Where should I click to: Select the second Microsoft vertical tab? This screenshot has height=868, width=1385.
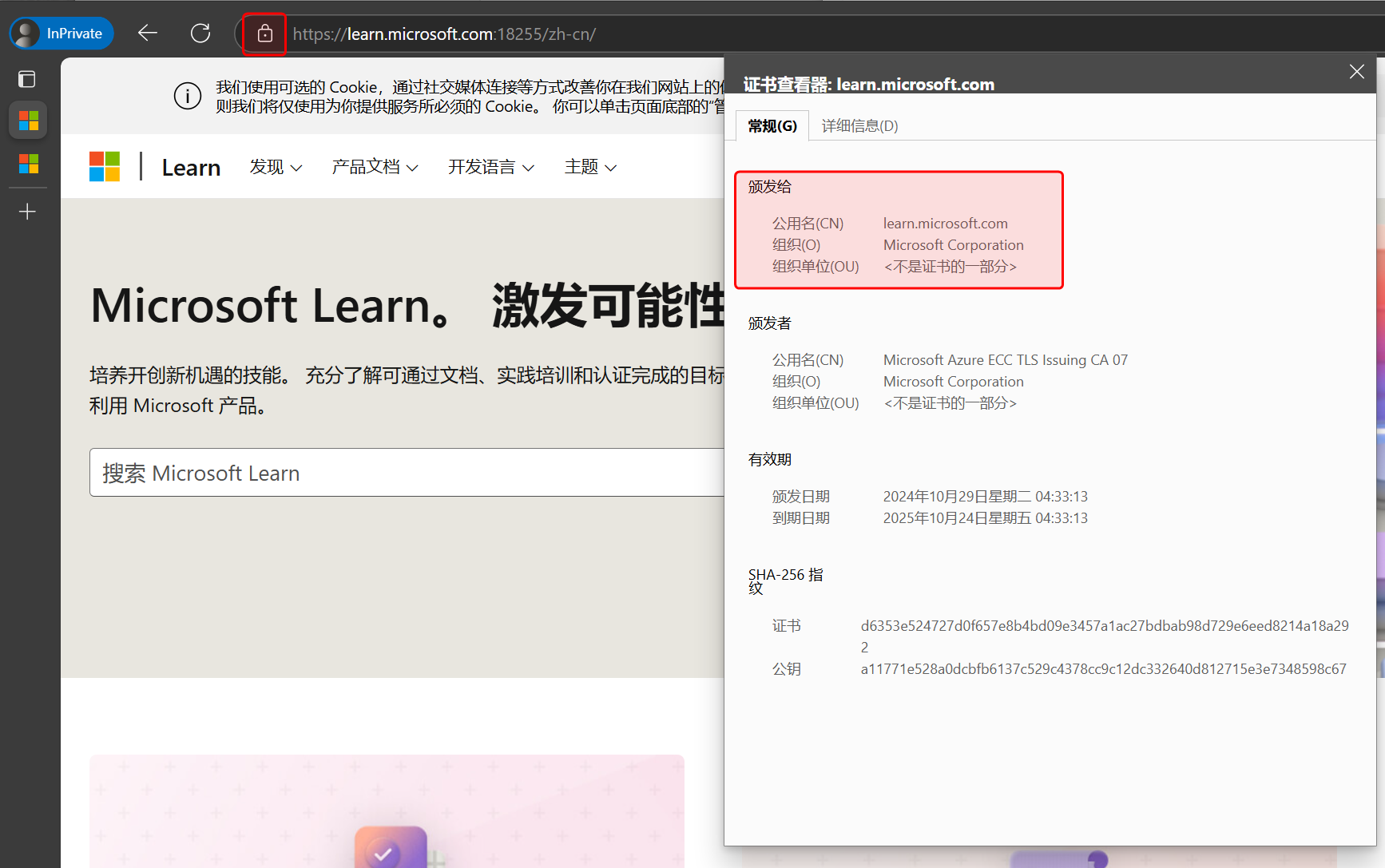(29, 164)
